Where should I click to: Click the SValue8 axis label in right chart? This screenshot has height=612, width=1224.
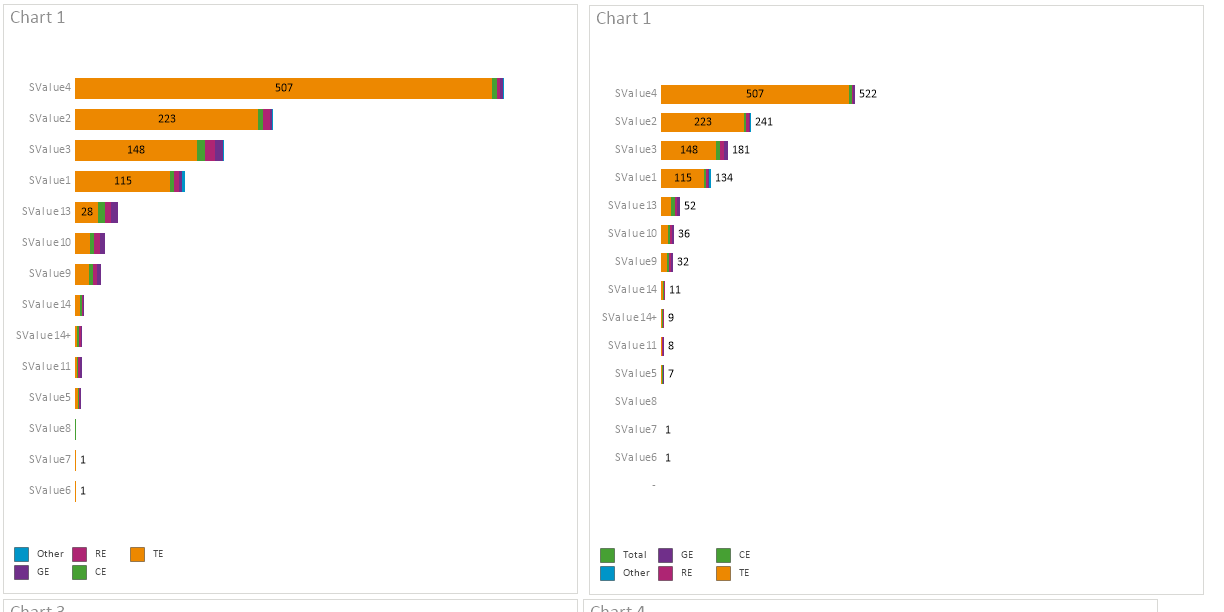636,401
